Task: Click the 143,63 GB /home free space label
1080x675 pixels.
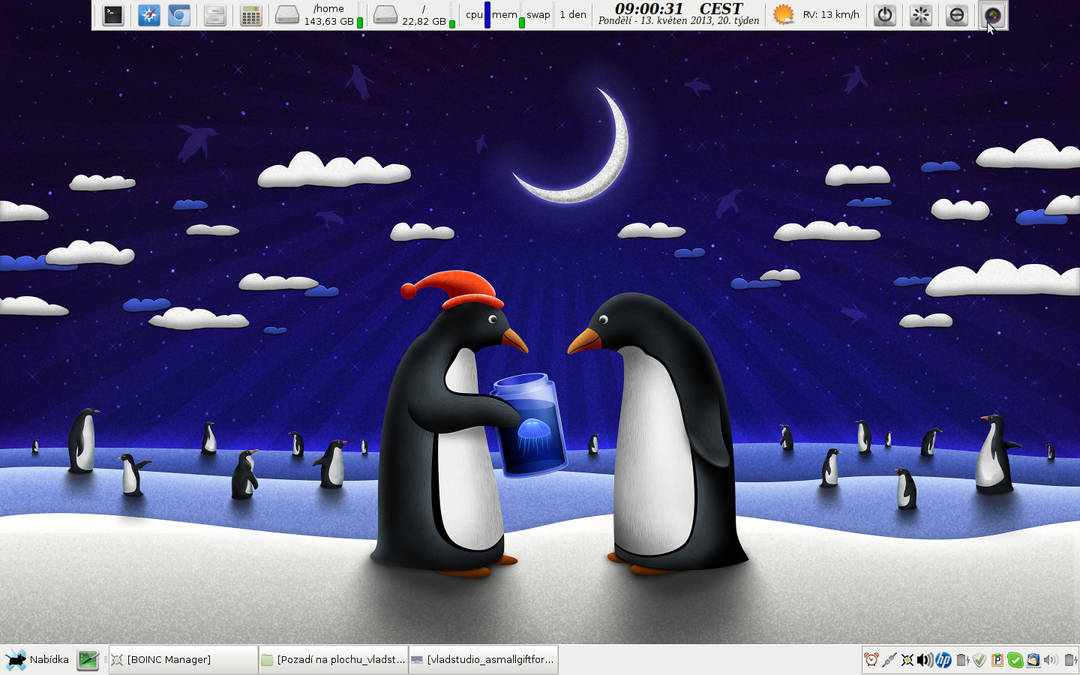Action: pos(329,21)
